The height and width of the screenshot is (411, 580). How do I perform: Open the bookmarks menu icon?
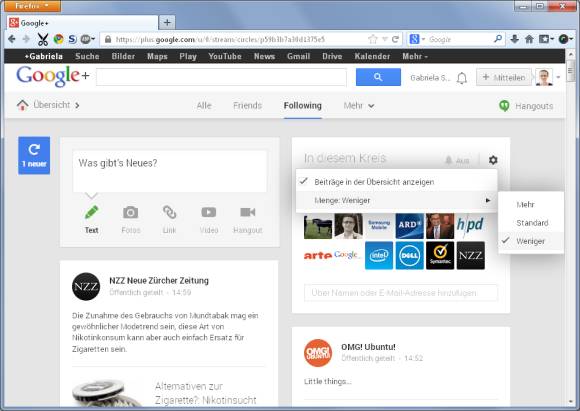click(x=544, y=39)
